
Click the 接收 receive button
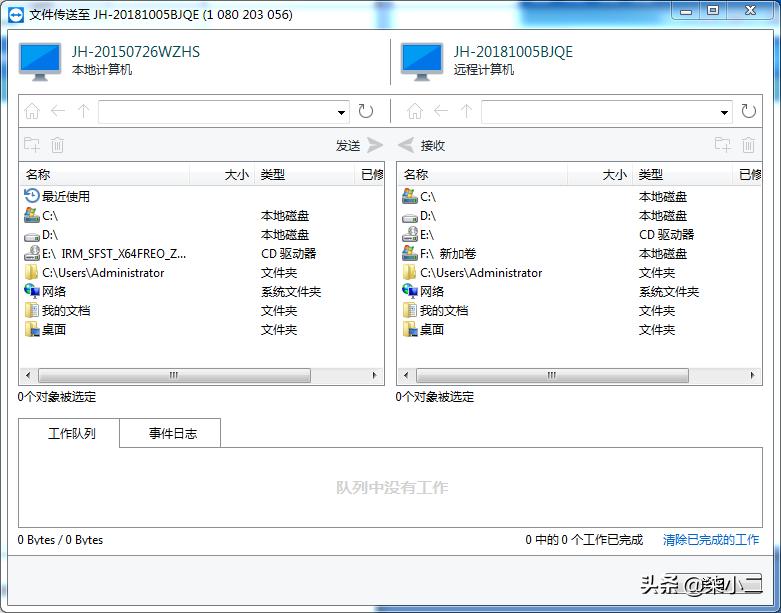tap(421, 145)
